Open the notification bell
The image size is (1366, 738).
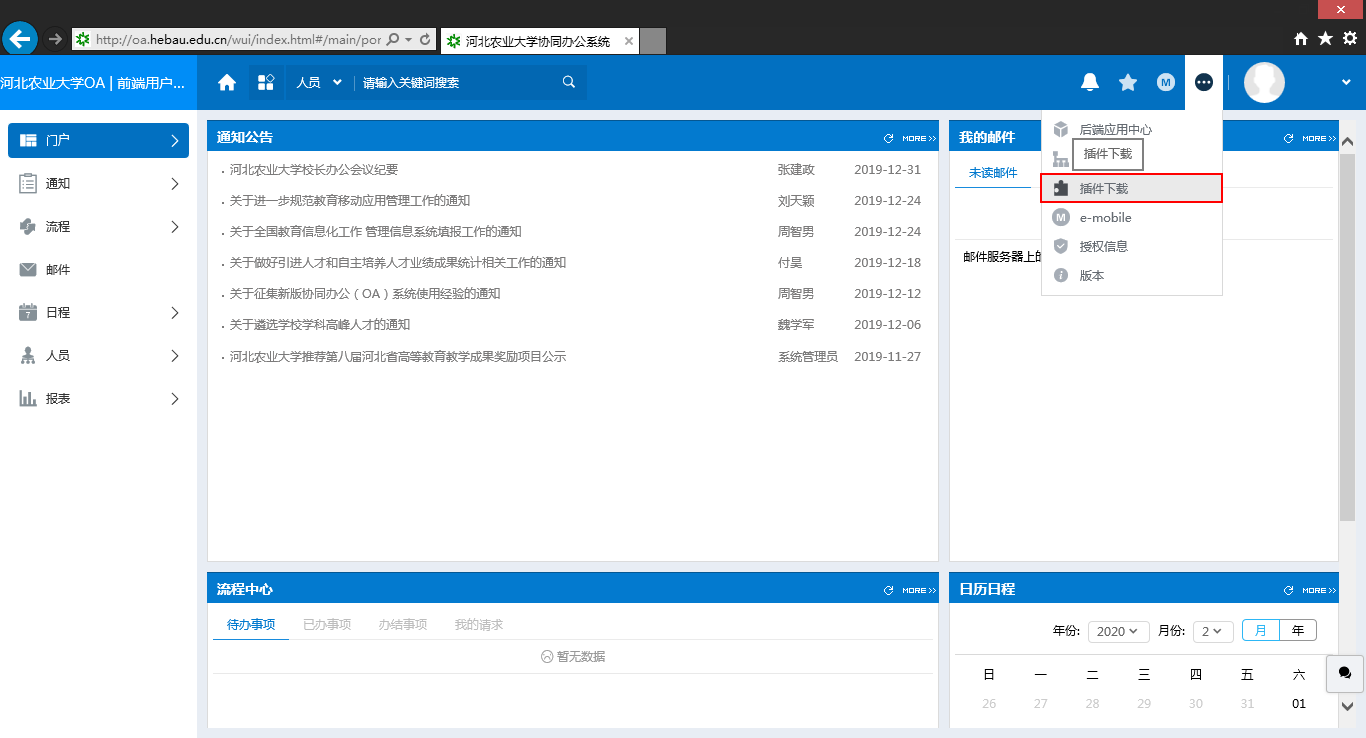(1090, 82)
